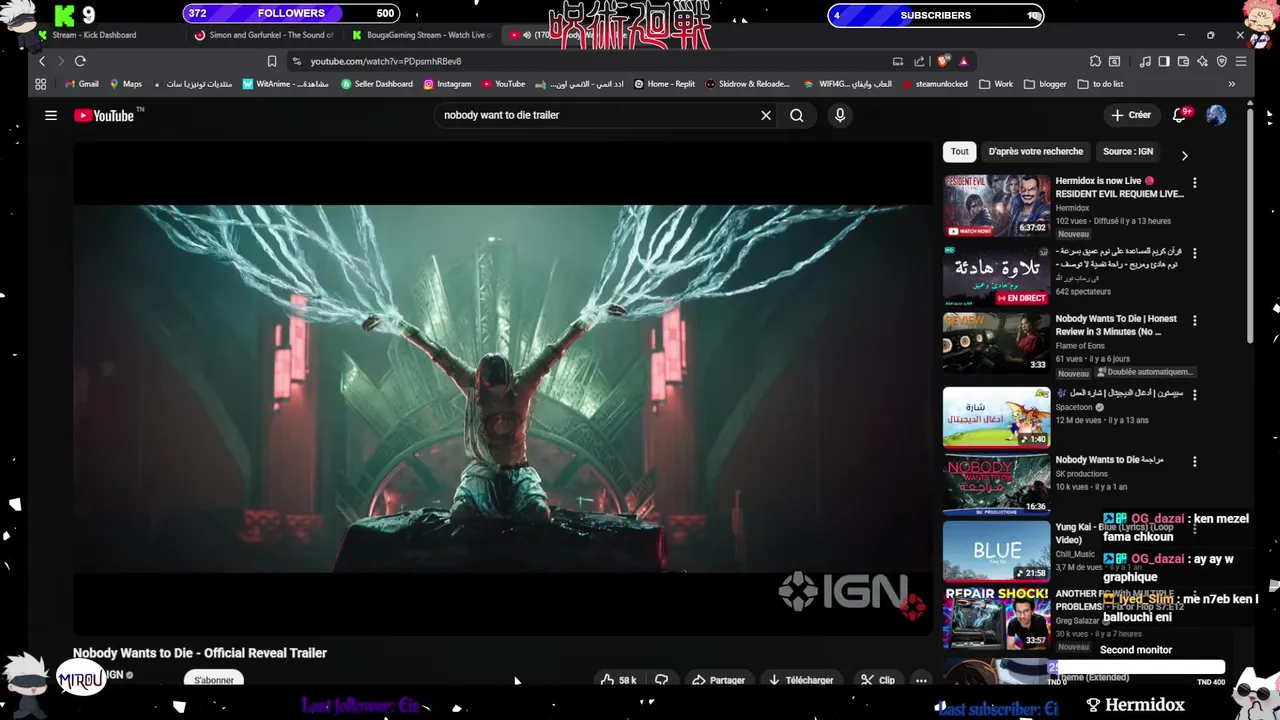Open options for Honest Review video
This screenshot has width=1280, height=720.
[1194, 321]
